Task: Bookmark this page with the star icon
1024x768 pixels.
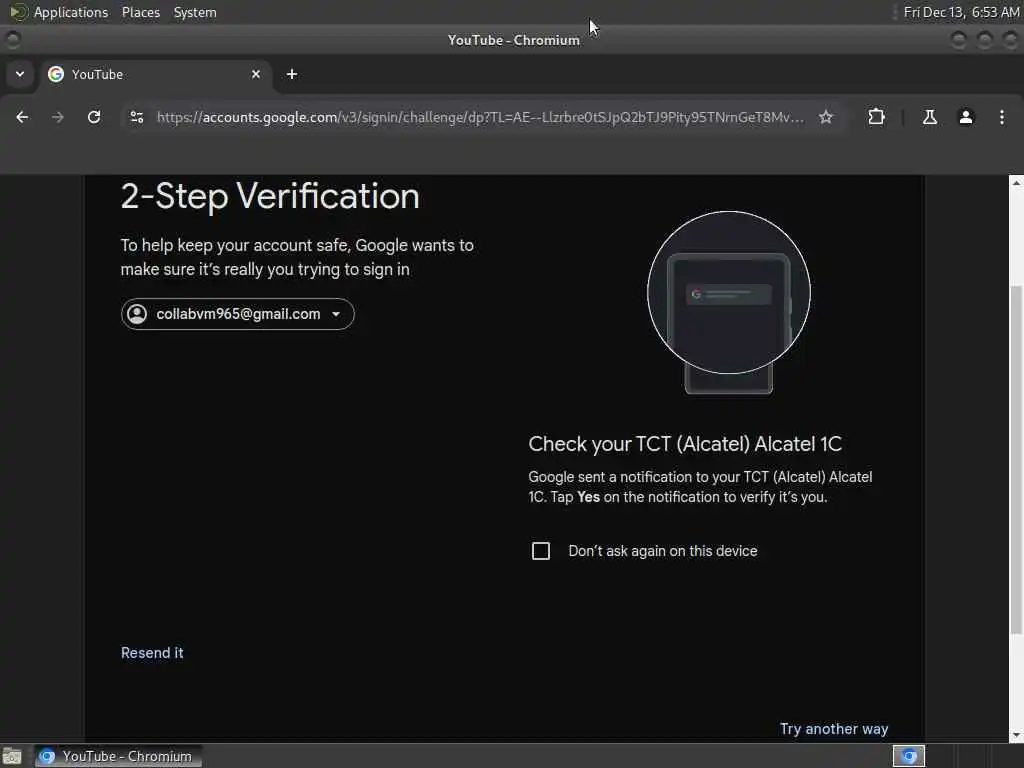Action: 826,117
